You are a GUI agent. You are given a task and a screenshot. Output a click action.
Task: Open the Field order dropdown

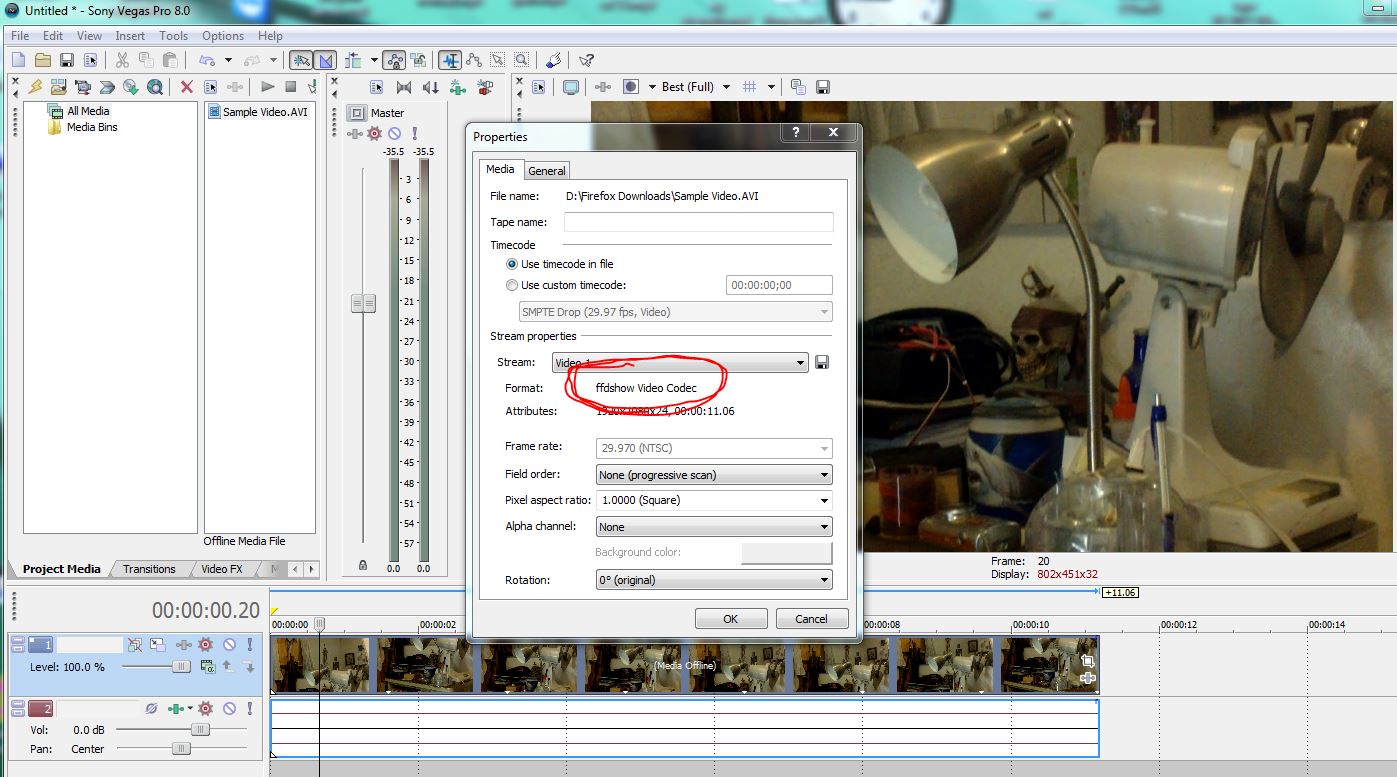click(x=714, y=475)
